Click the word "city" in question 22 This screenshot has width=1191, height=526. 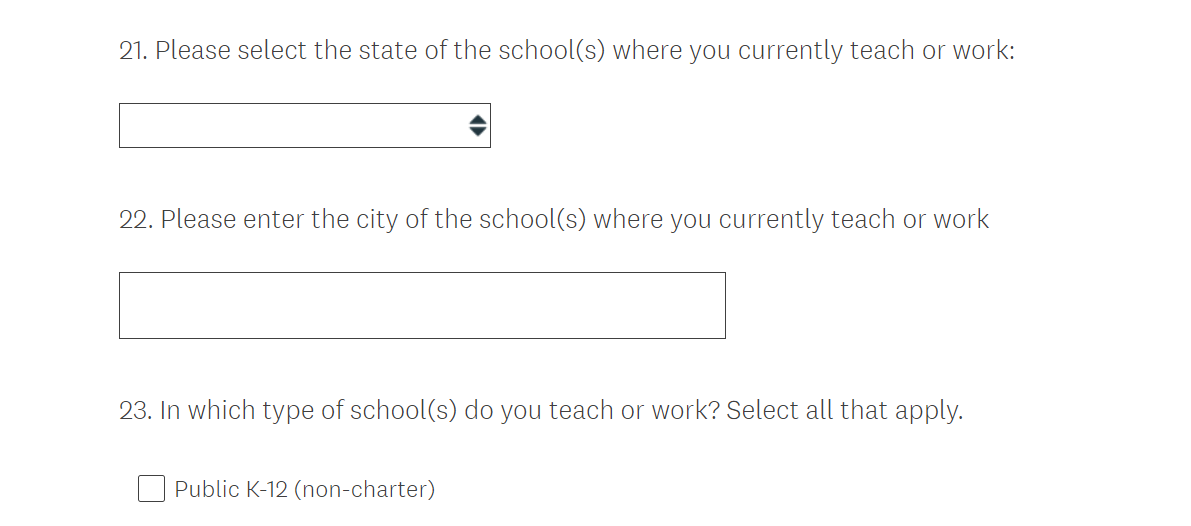point(377,219)
